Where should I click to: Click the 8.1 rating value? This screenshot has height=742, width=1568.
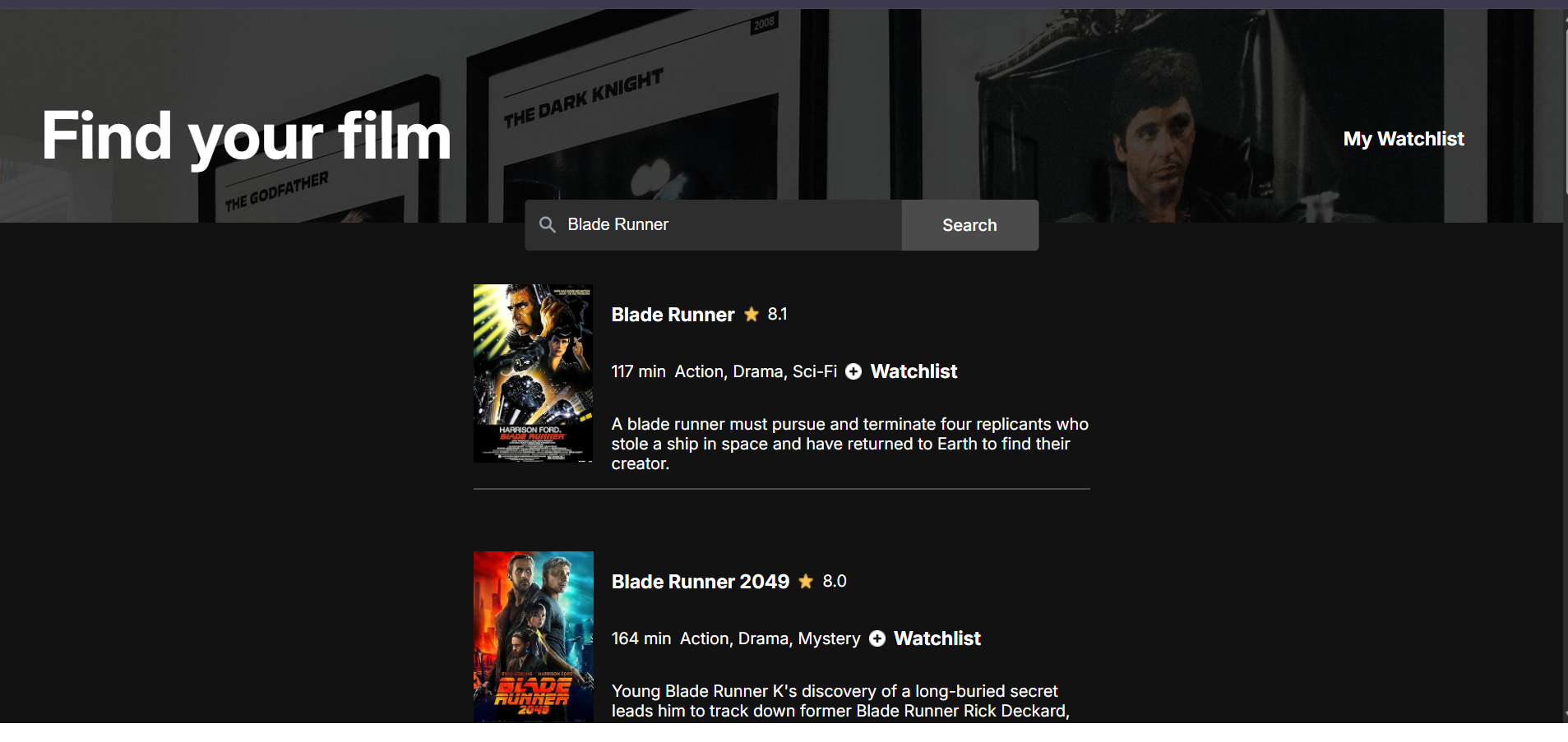click(x=778, y=314)
